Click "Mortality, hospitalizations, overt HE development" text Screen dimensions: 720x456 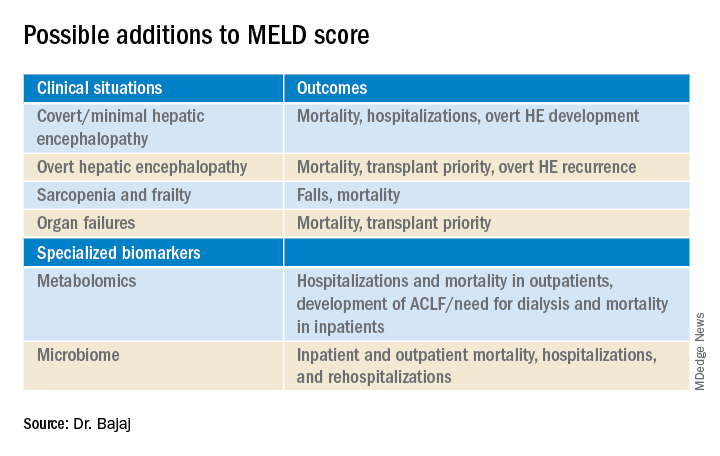click(467, 116)
